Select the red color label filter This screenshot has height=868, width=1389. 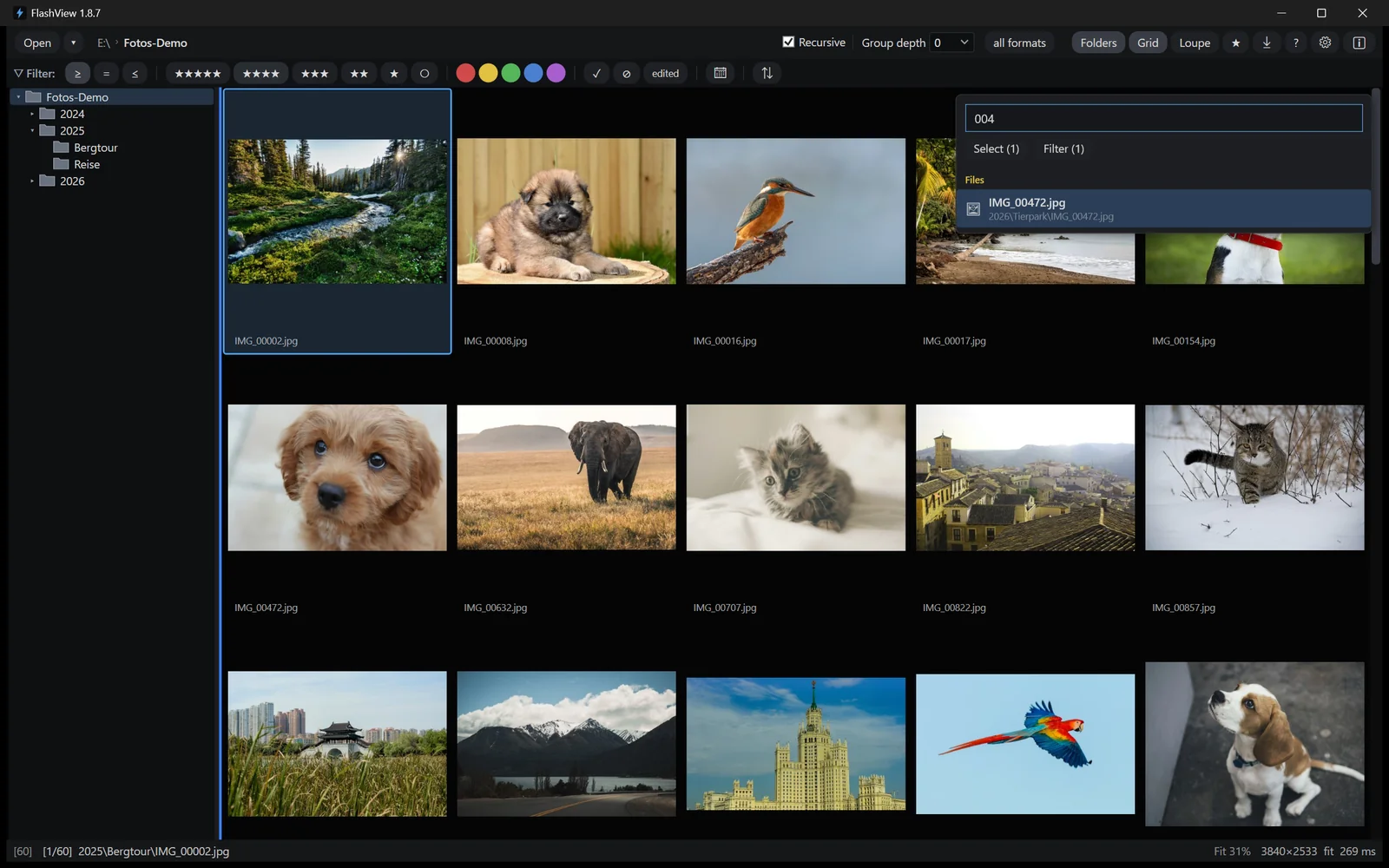point(465,73)
